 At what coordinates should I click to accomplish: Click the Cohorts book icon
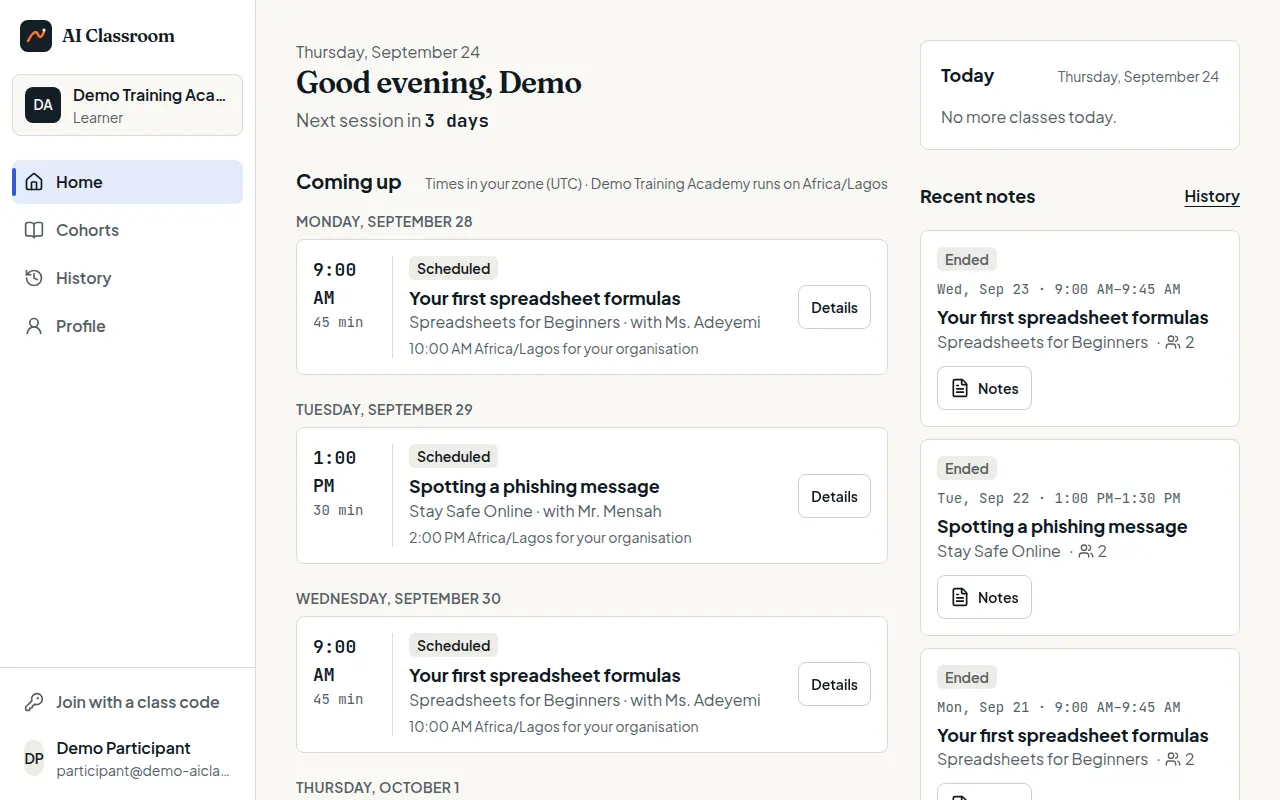point(34,230)
